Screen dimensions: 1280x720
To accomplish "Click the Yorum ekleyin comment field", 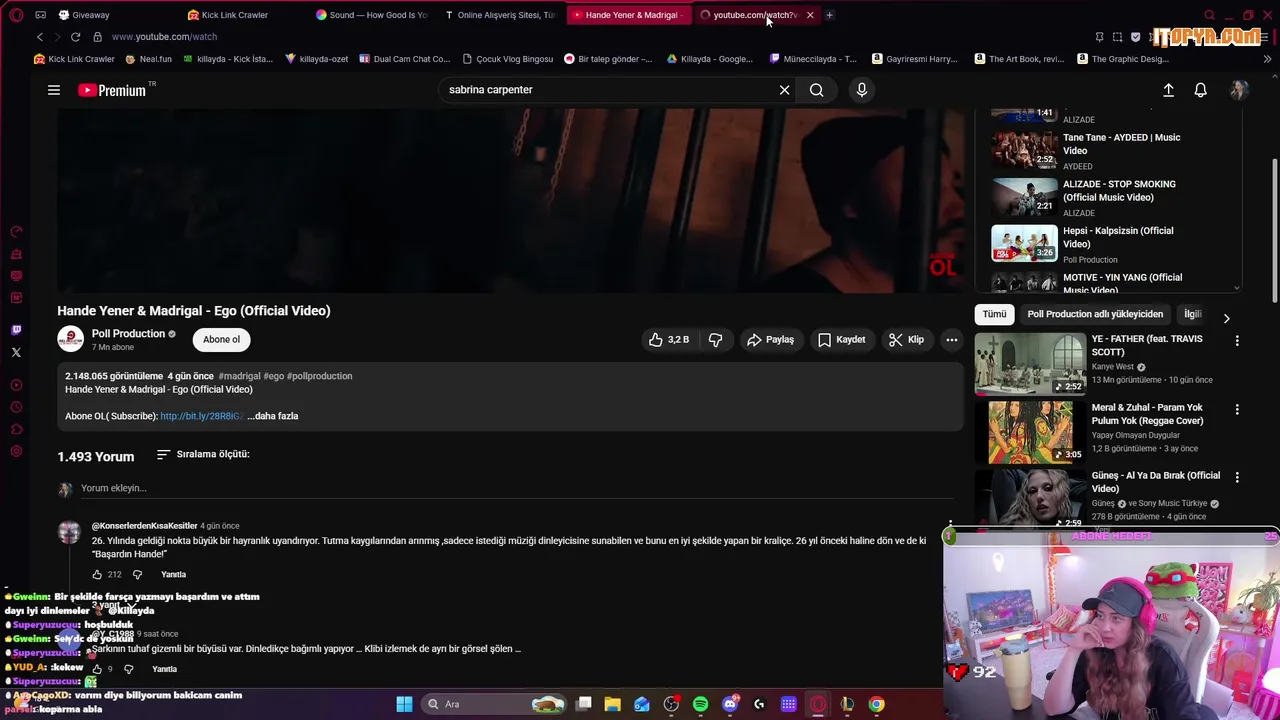I will pos(515,488).
